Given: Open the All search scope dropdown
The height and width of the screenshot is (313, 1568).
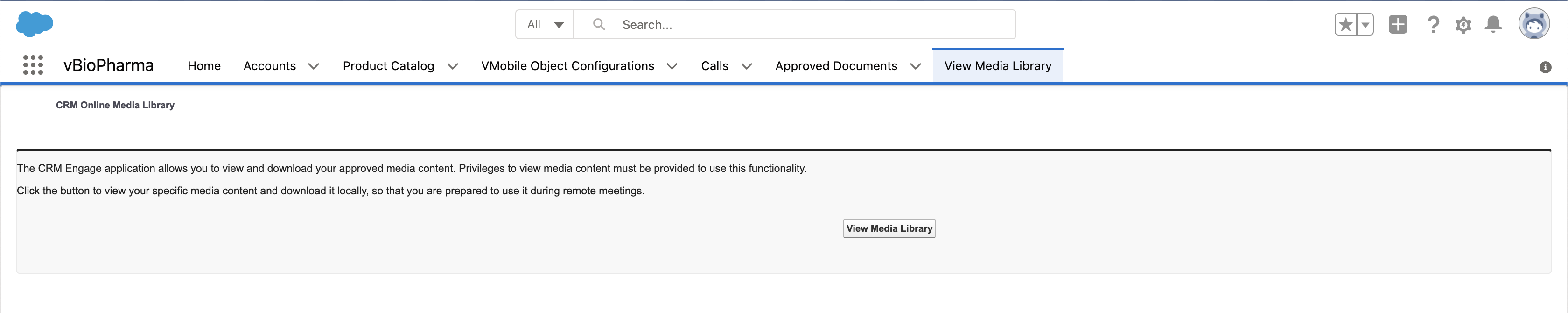Looking at the screenshot, I should pyautogui.click(x=545, y=24).
